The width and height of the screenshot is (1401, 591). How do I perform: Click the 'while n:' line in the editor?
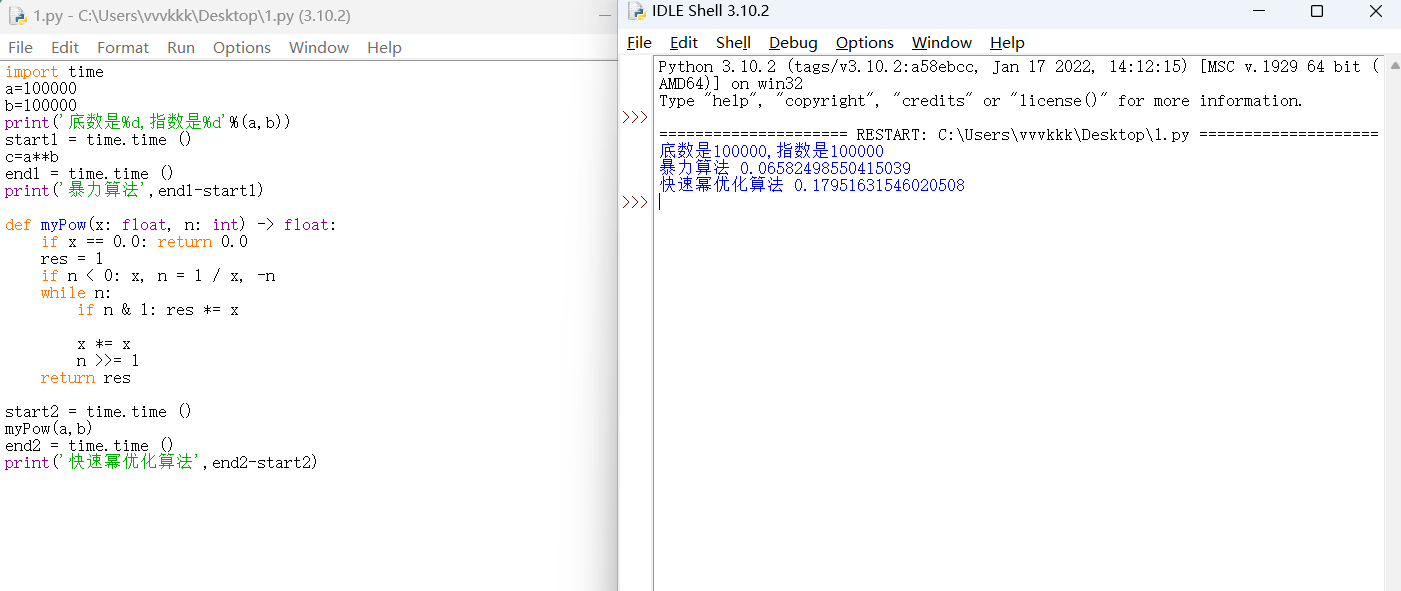[x=76, y=292]
